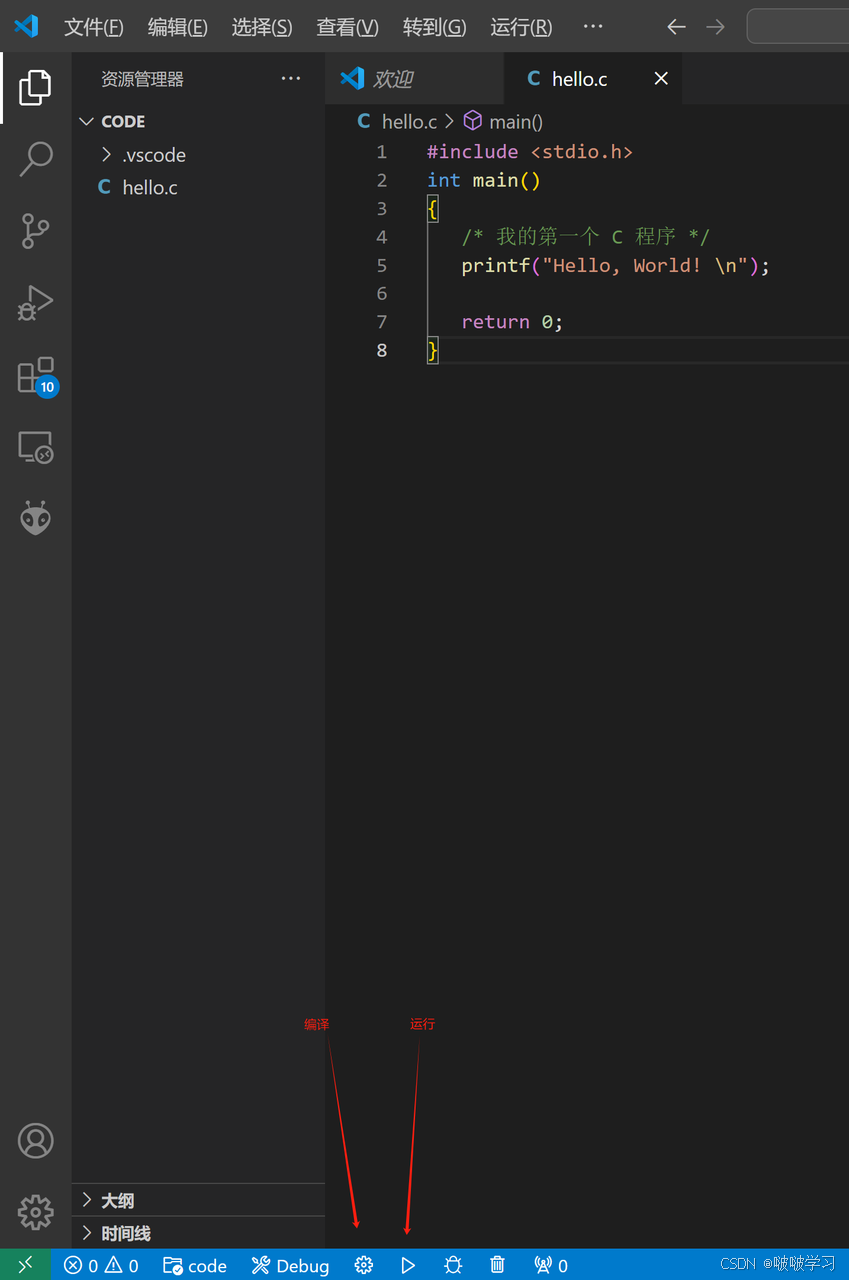Open the 选择(S) menu
849x1280 pixels.
[262, 27]
